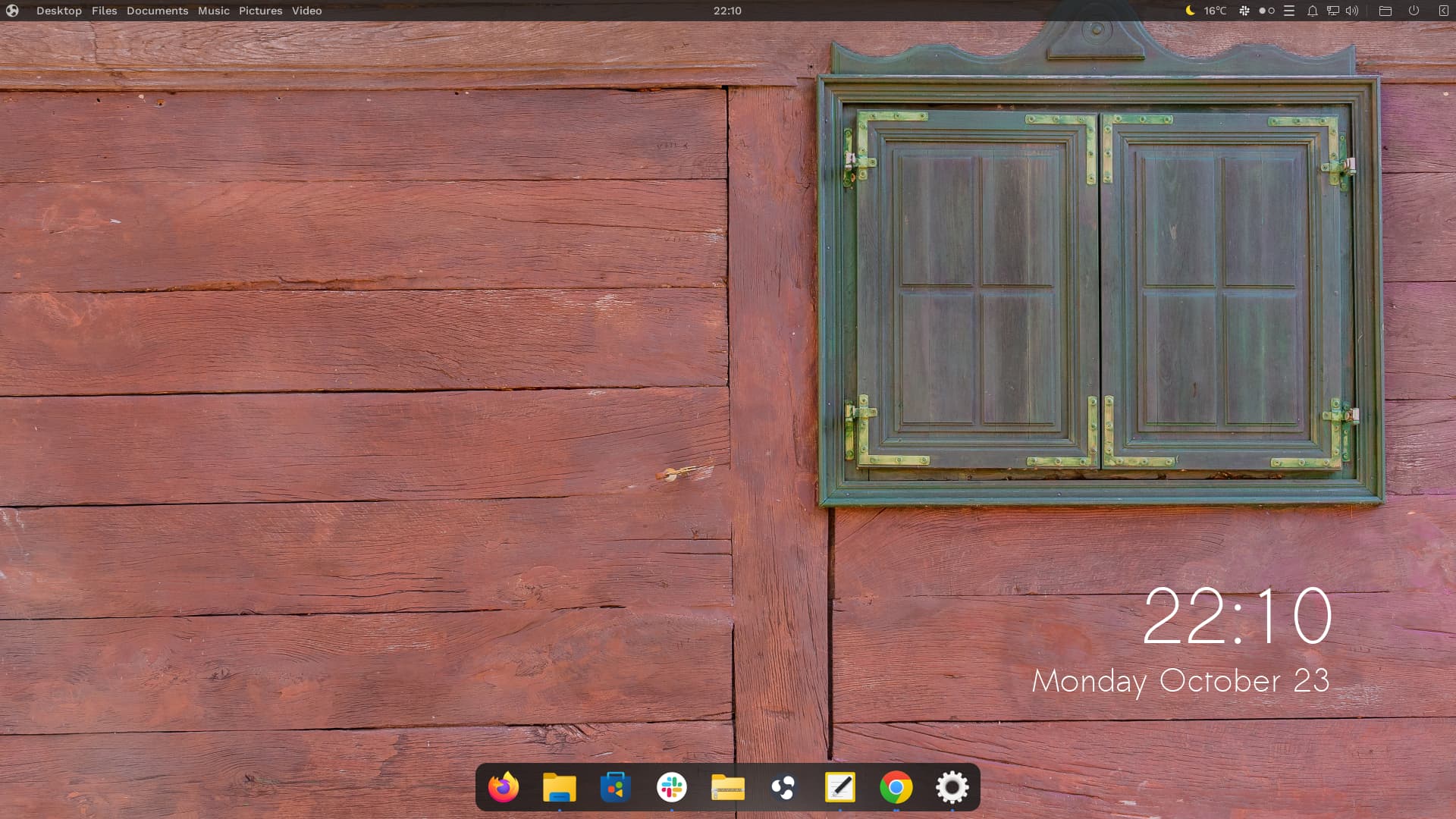Click the volume speaker icon
This screenshot has height=819, width=1456.
pyautogui.click(x=1351, y=11)
